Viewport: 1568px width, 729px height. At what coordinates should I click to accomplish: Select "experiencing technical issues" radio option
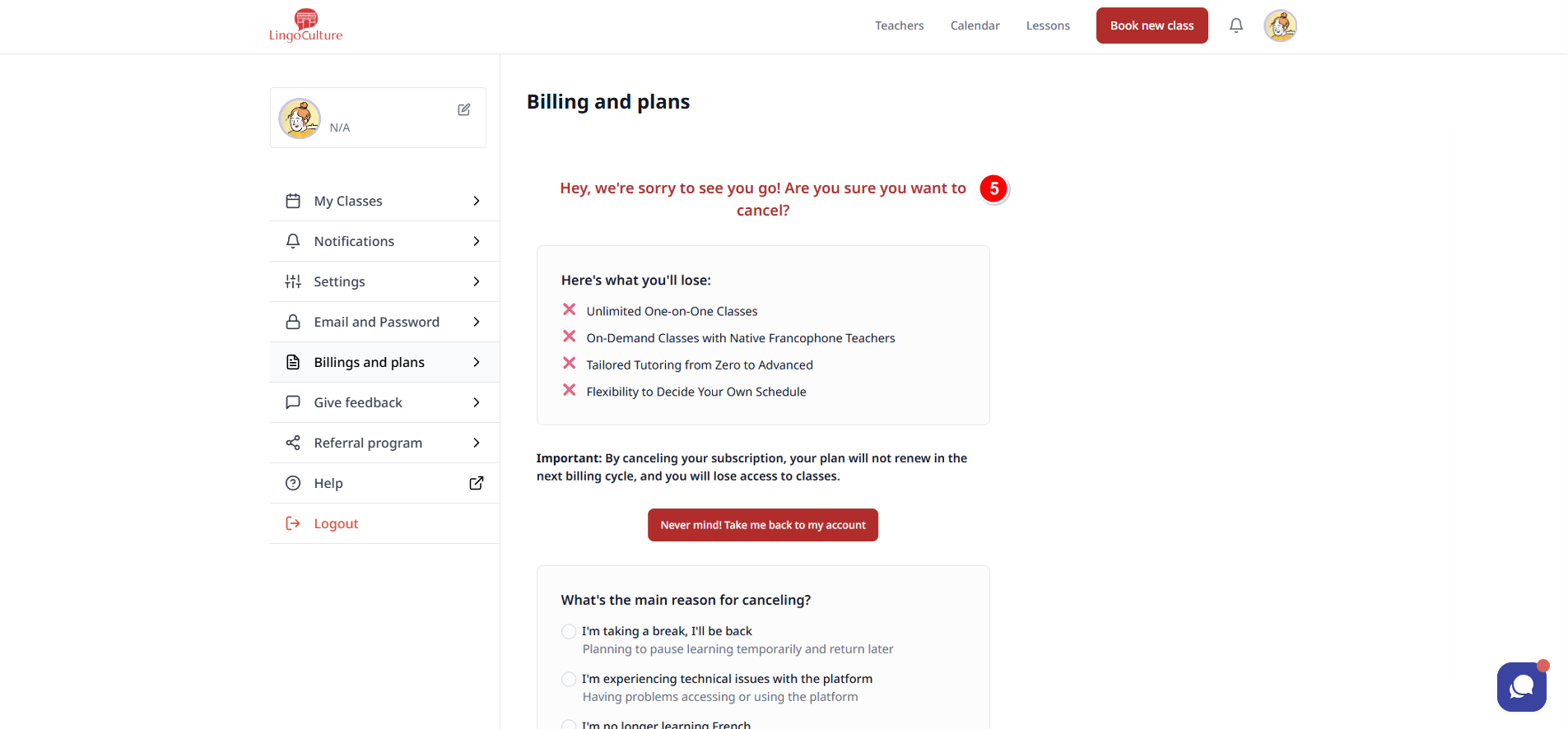coord(569,679)
